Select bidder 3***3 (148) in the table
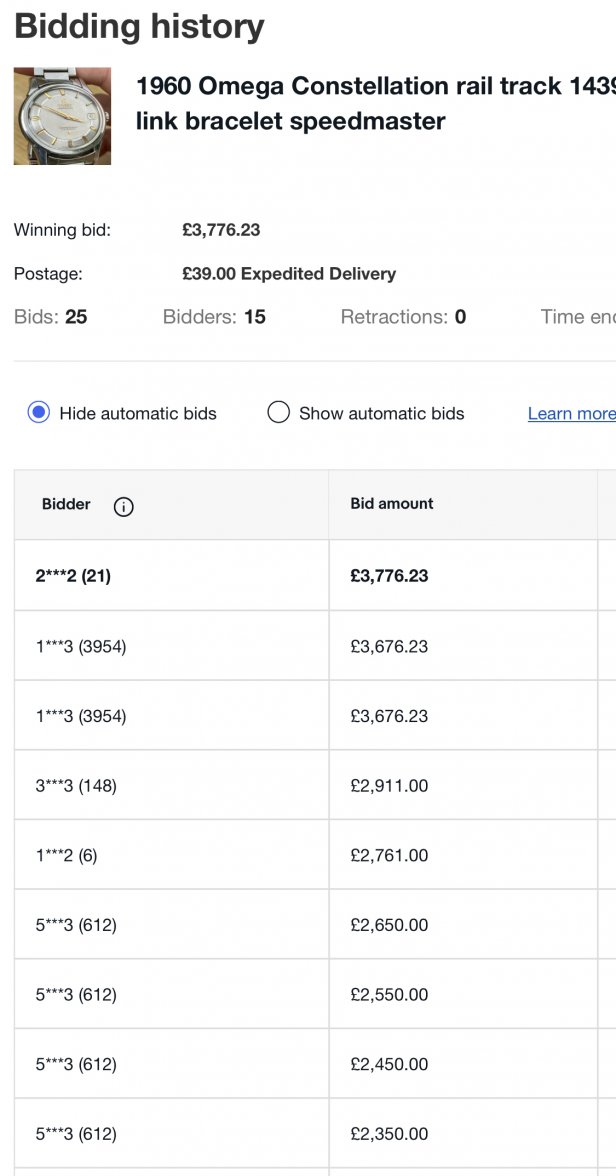Image resolution: width=616 pixels, height=1176 pixels. (76, 786)
